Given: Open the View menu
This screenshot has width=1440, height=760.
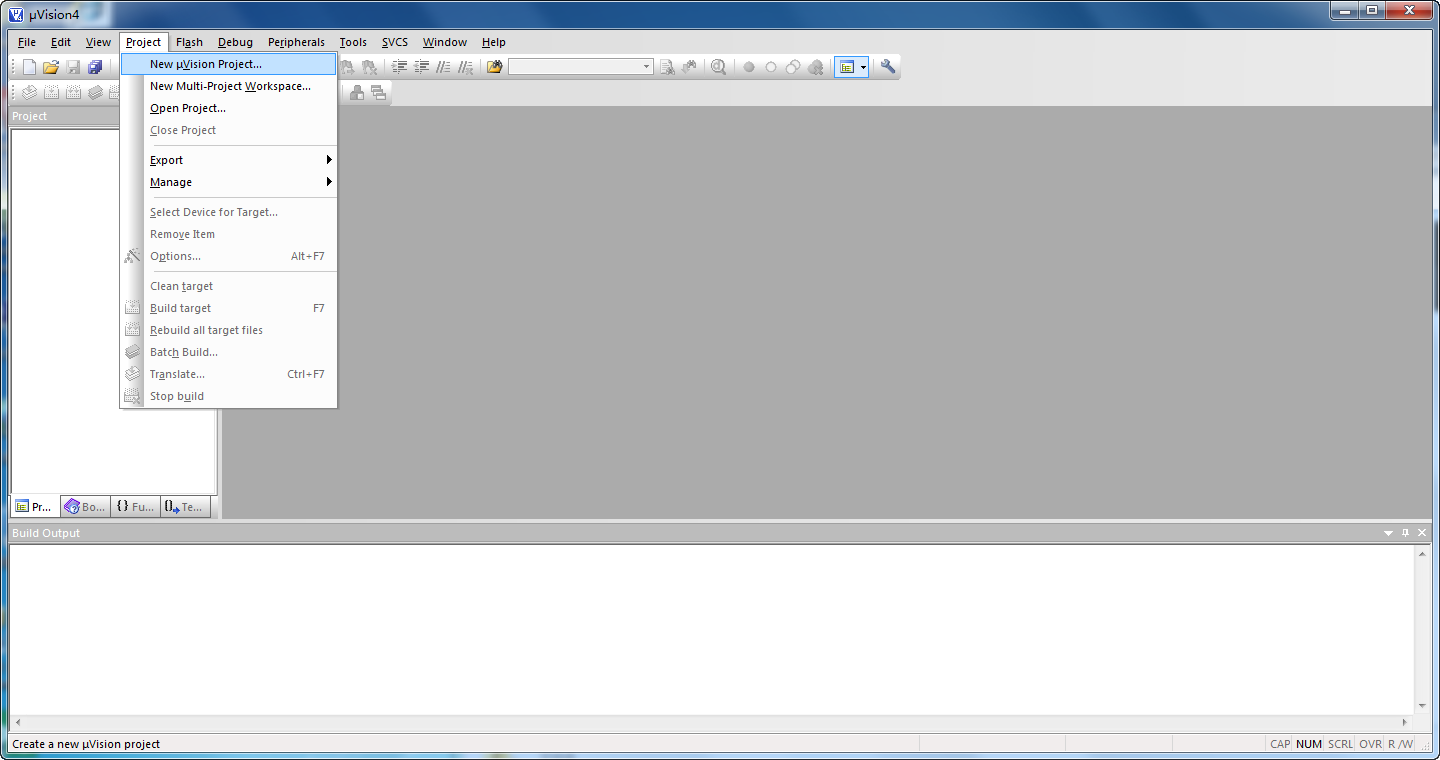Looking at the screenshot, I should pyautogui.click(x=98, y=42).
